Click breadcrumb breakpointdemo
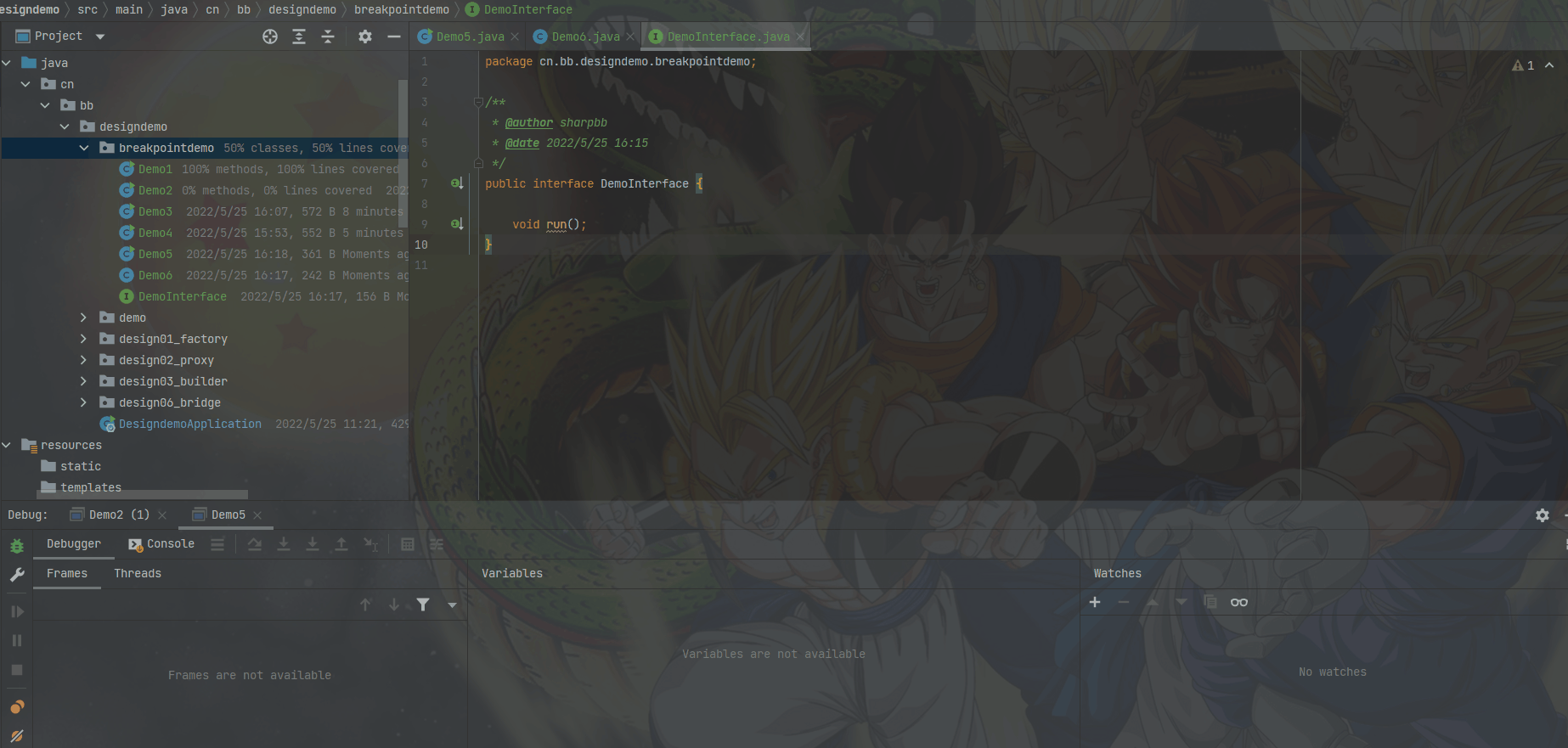This screenshot has height=748, width=1568. (402, 9)
